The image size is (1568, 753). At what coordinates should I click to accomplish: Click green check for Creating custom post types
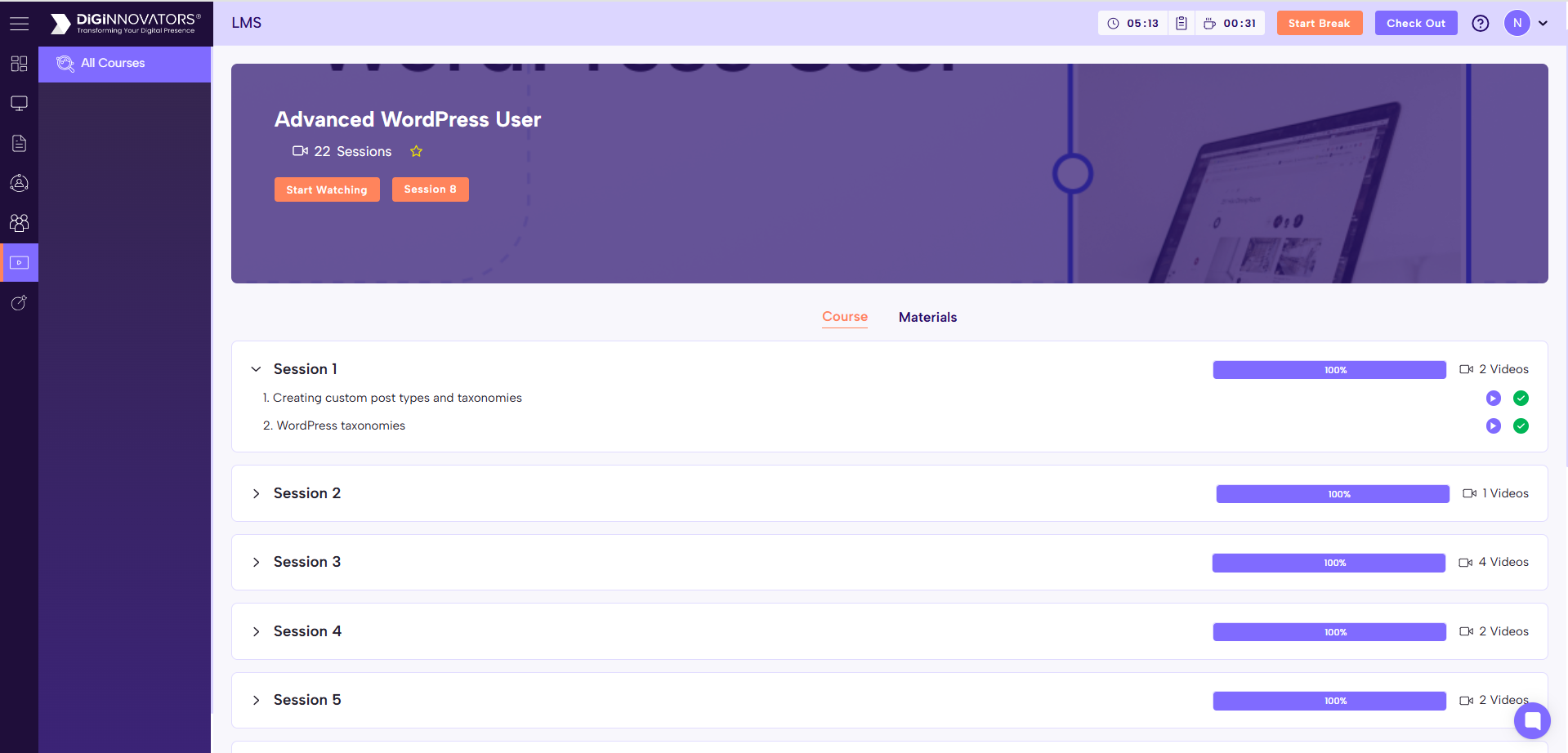click(1521, 399)
